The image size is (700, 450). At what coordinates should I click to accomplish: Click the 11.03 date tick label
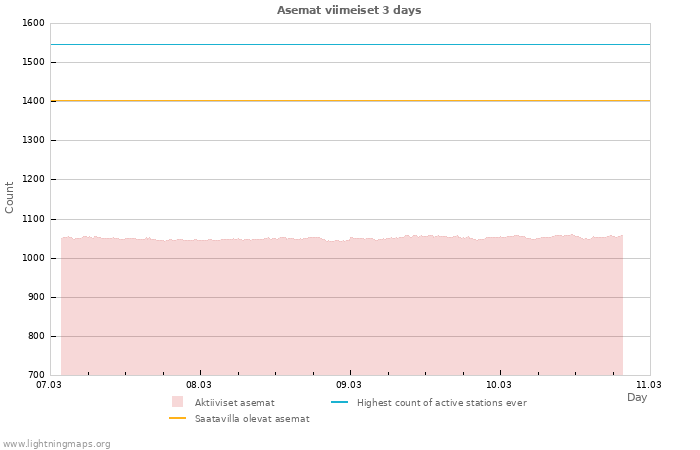pyautogui.click(x=649, y=384)
